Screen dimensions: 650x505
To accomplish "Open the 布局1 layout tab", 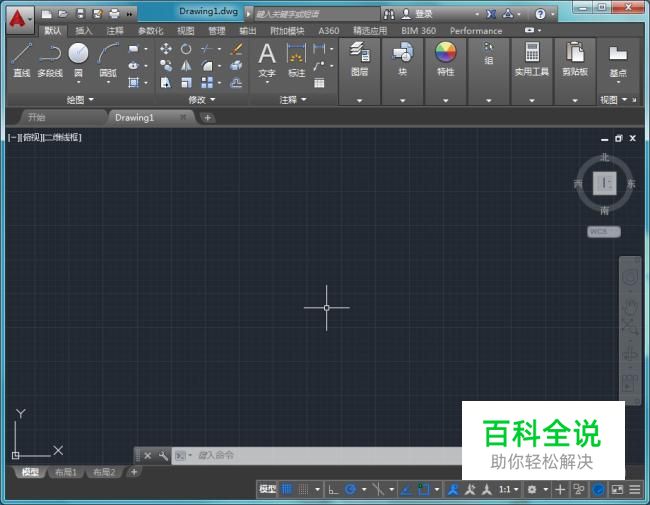I will (x=66, y=472).
